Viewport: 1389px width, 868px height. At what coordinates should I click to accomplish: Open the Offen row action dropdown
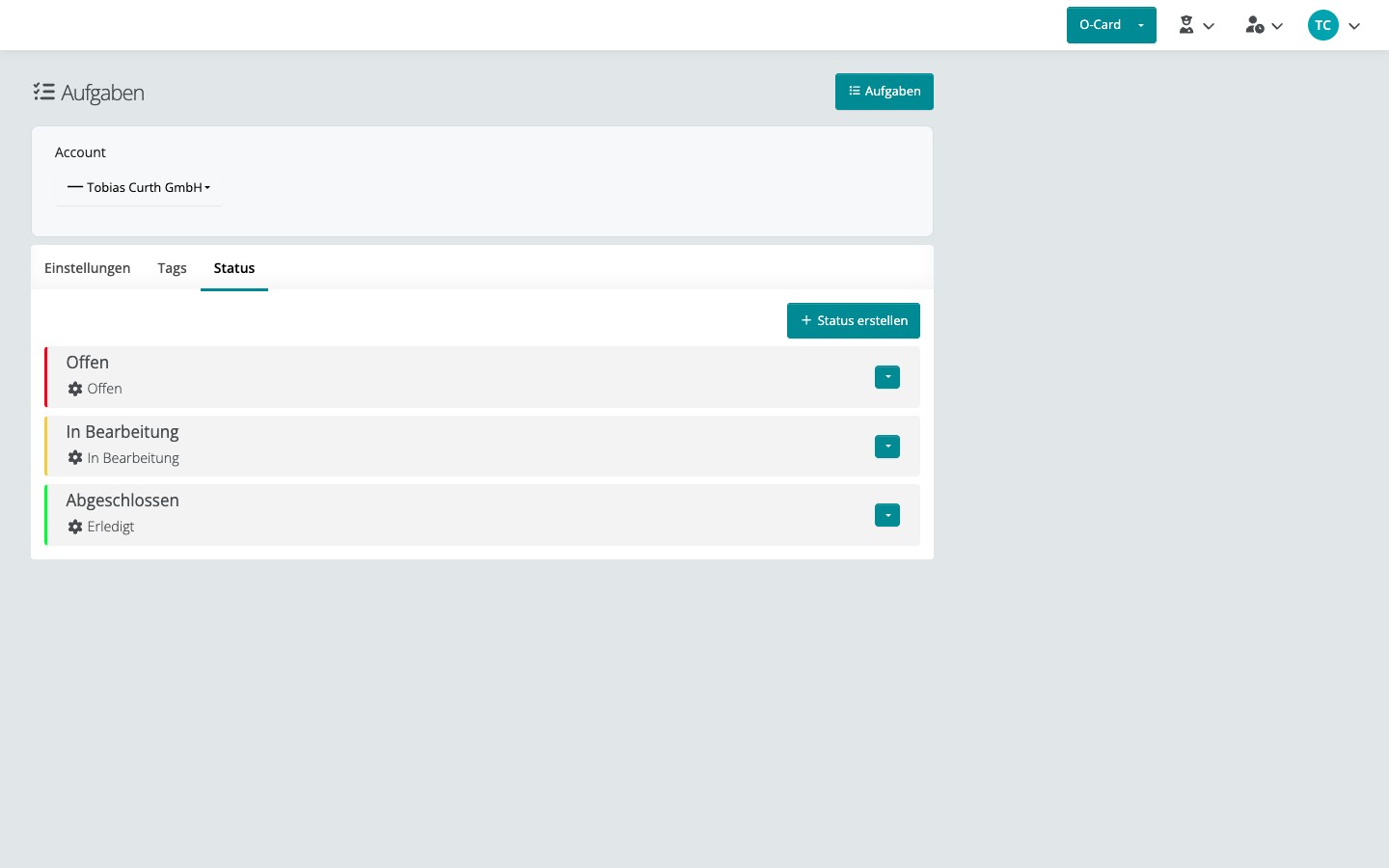(887, 377)
